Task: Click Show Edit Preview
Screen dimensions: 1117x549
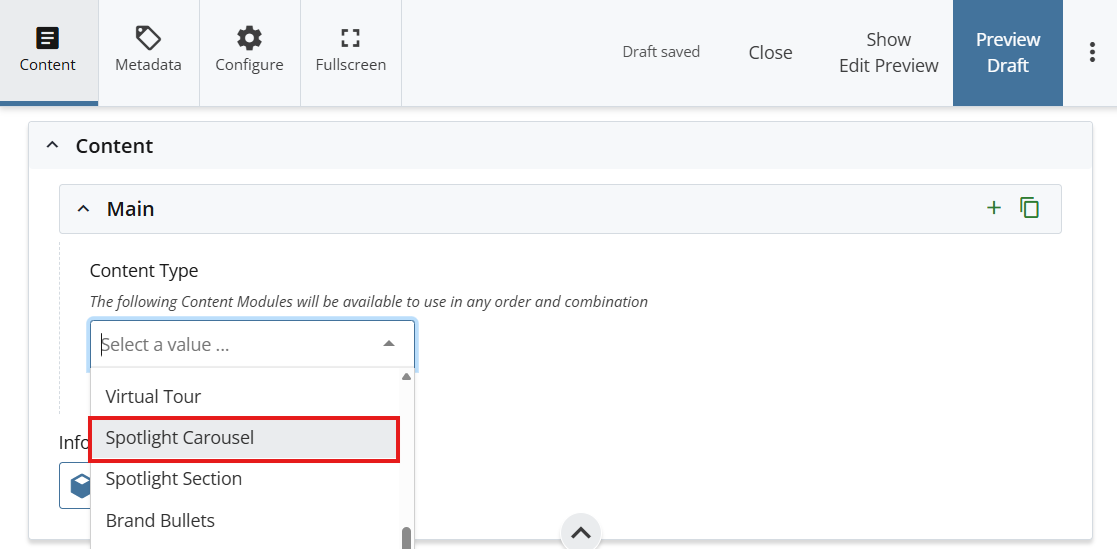Action: click(888, 53)
